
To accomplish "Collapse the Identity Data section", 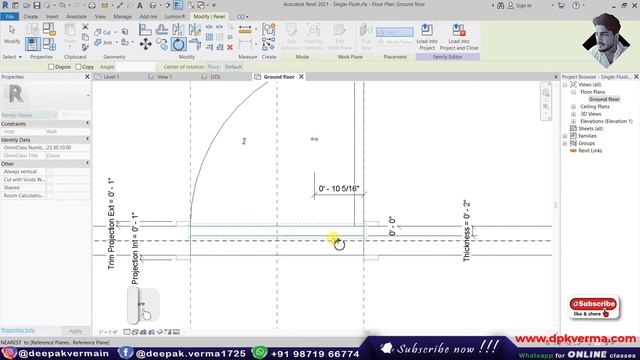I will 87,140.
